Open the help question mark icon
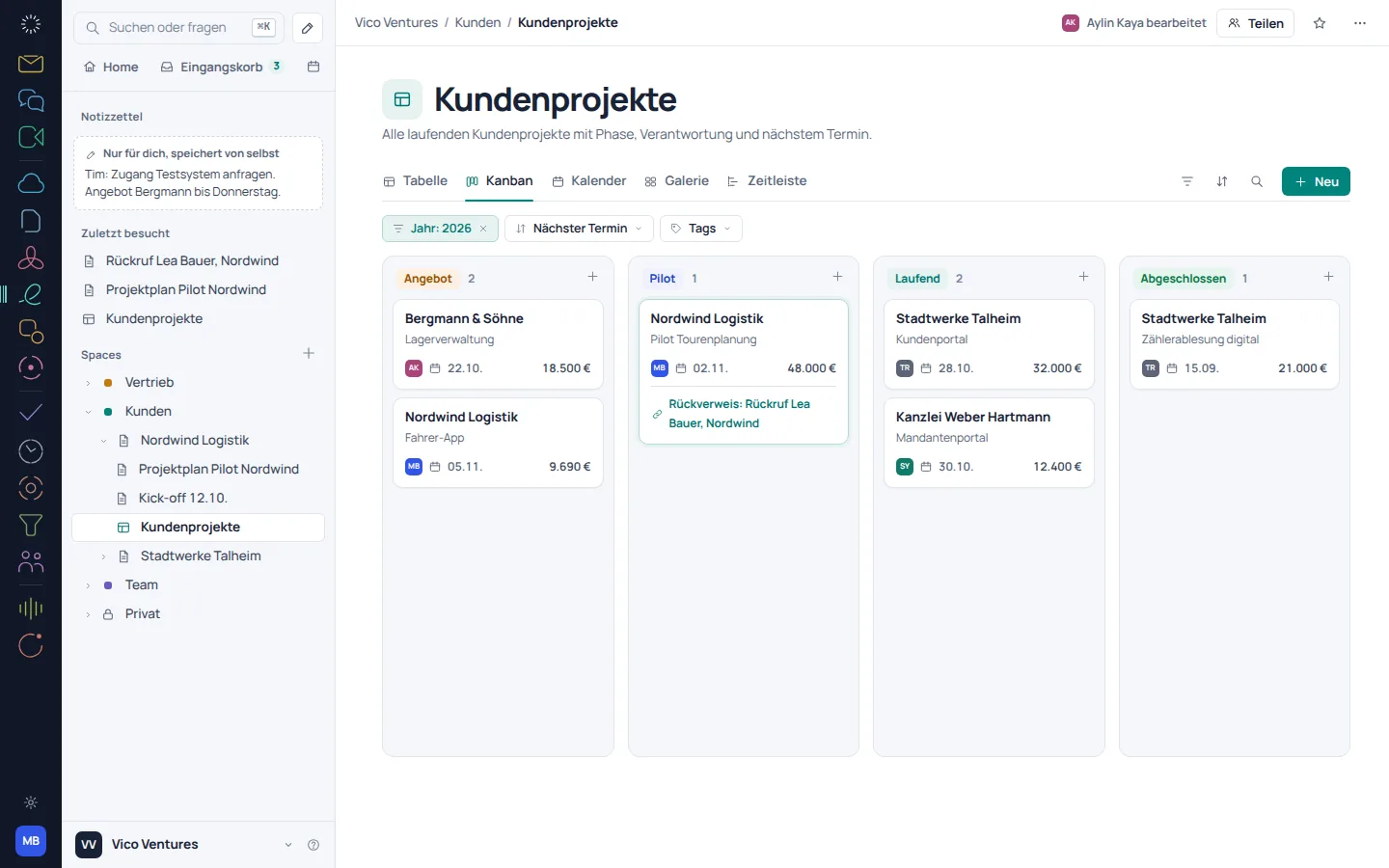The width and height of the screenshot is (1389, 868). pos(313,845)
